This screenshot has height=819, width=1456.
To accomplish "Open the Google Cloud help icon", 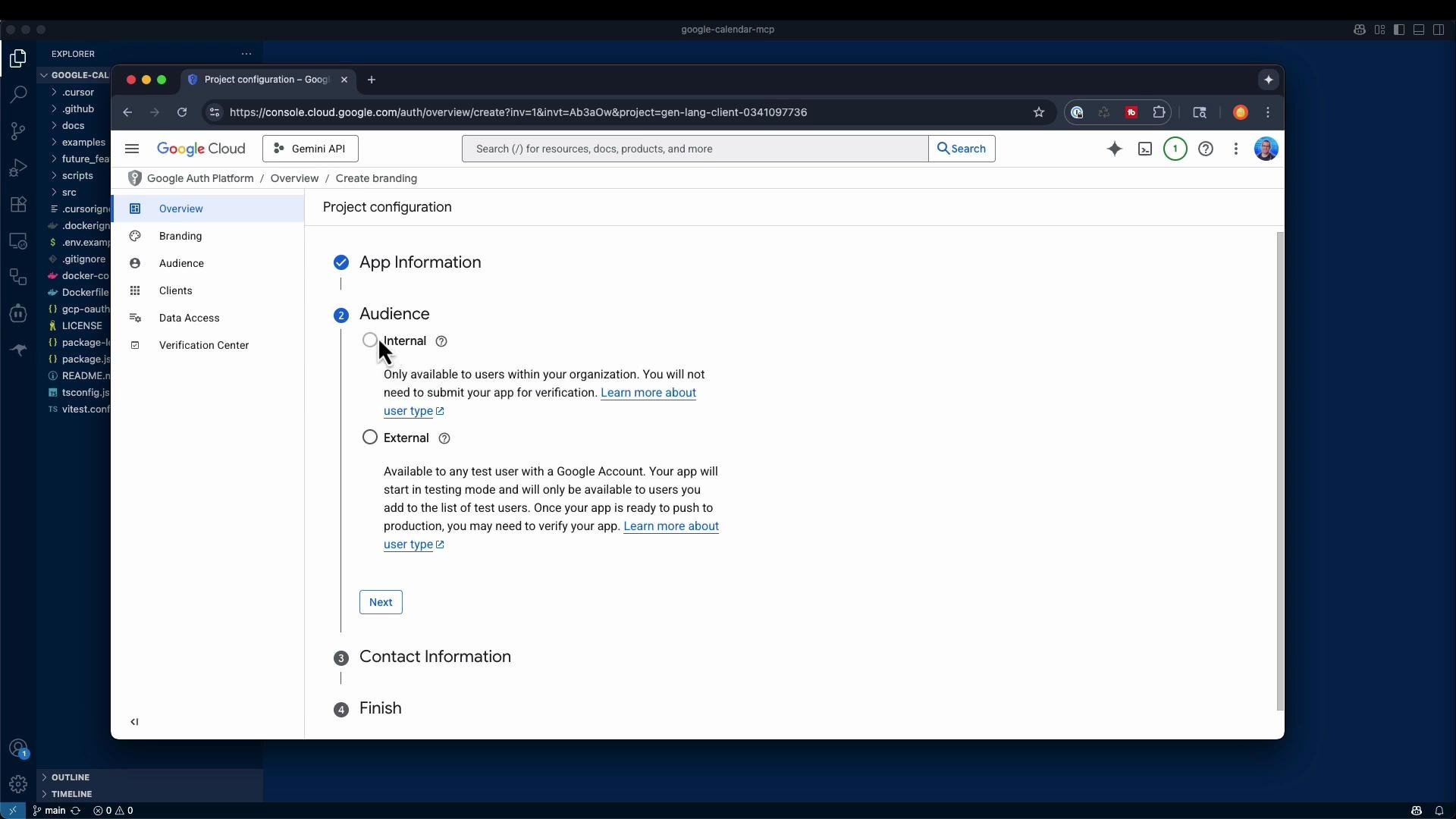I will click(x=1206, y=149).
